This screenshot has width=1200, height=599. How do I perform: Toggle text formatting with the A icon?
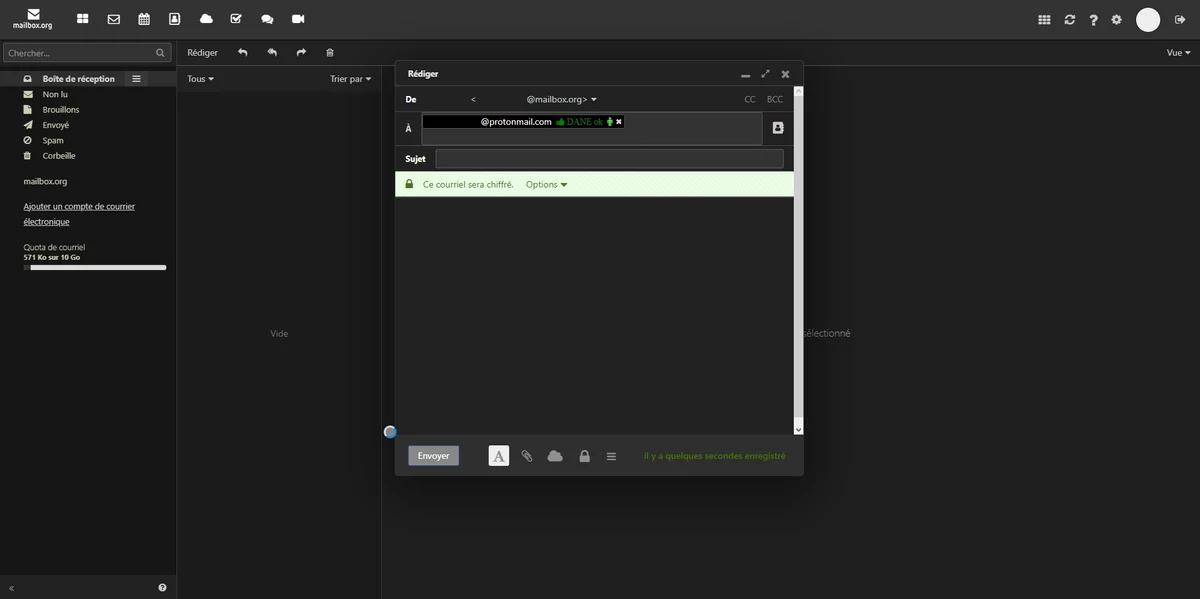(x=499, y=456)
